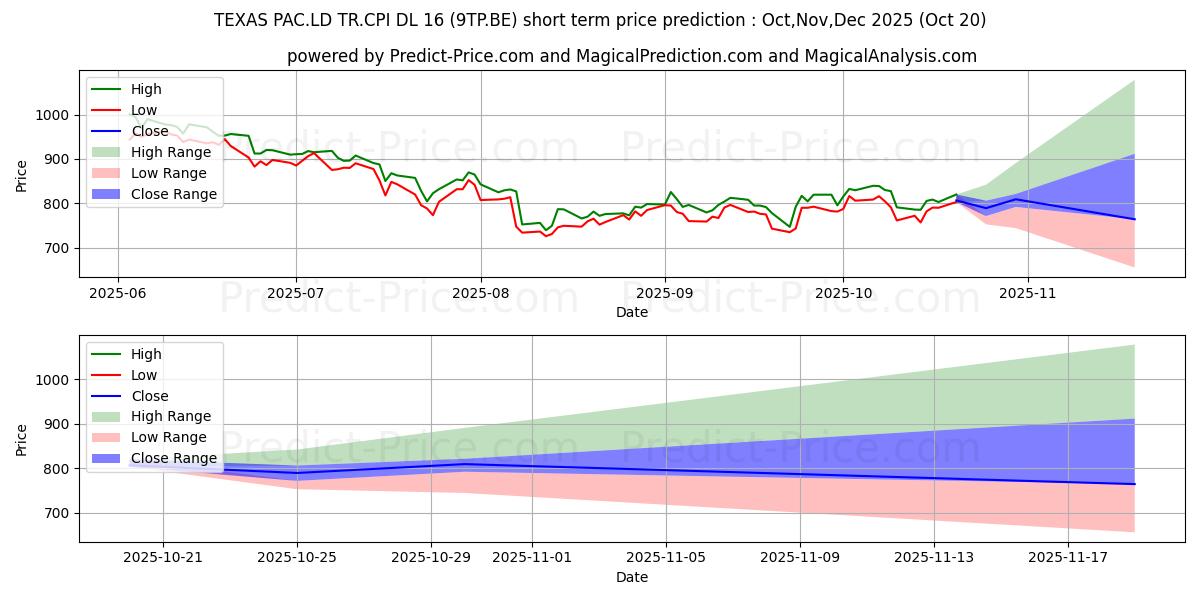
Task: Select the 2025-11 date label on top chart
Action: coord(1027,295)
